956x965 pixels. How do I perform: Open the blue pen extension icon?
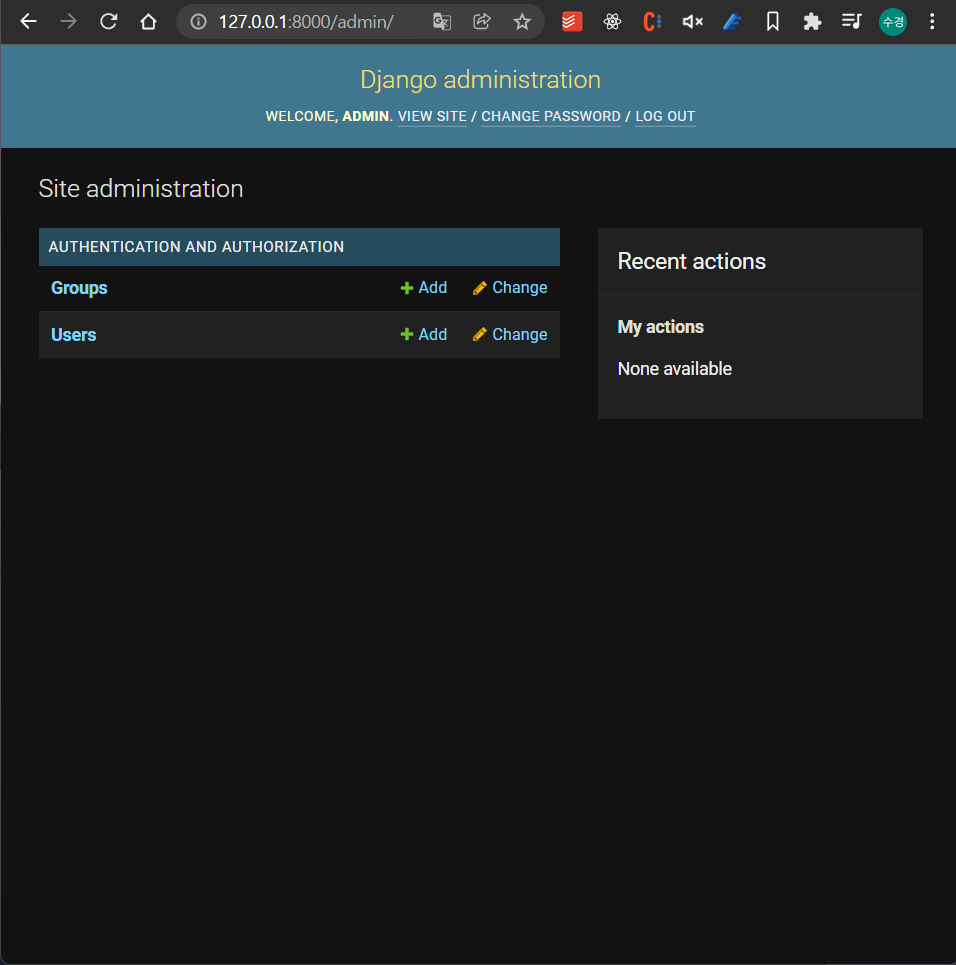pos(732,22)
